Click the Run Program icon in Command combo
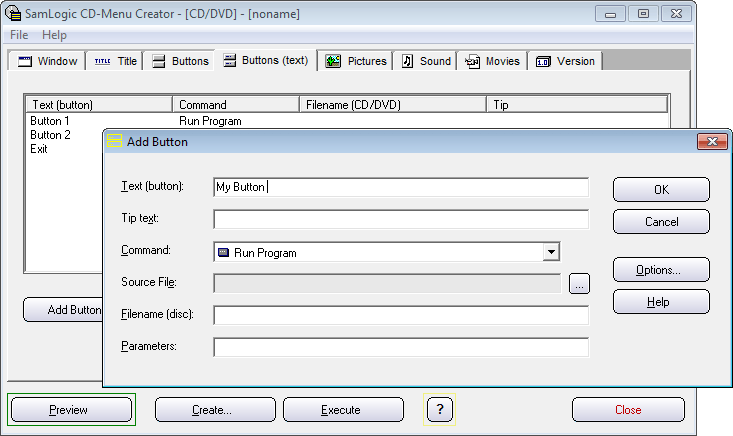Viewport: 733px width, 436px height. [x=224, y=252]
